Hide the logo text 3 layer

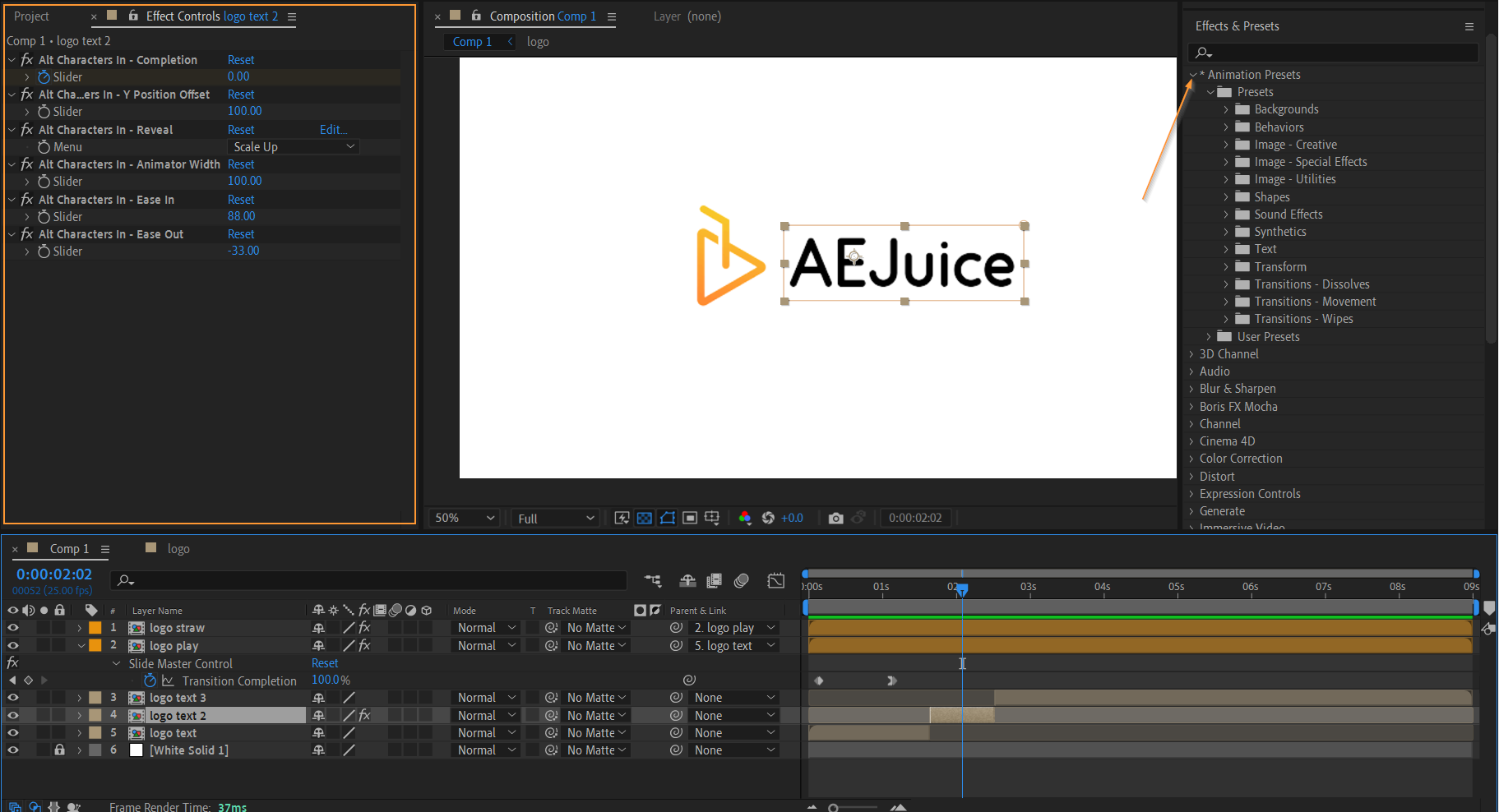13,698
